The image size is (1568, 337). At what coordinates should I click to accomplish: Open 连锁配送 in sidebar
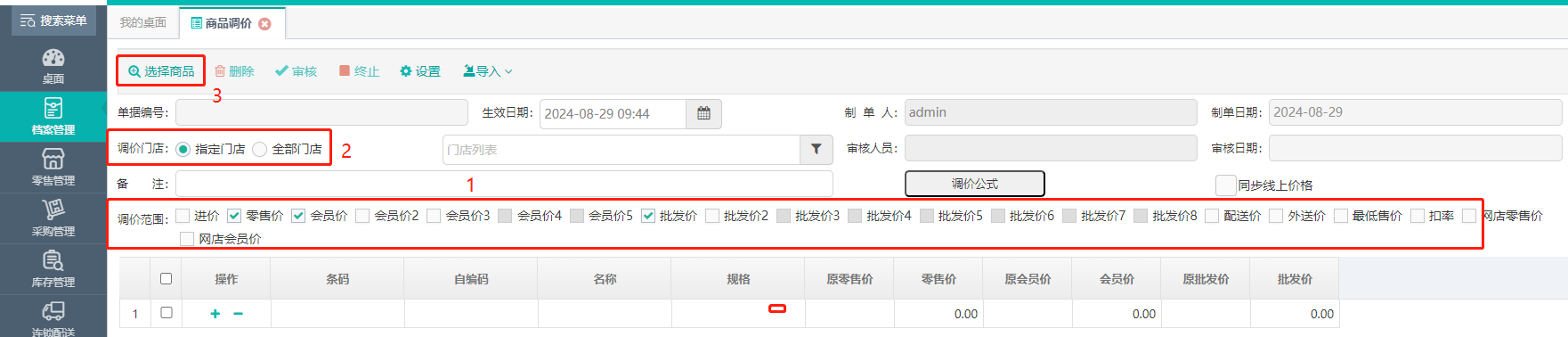pos(53,317)
